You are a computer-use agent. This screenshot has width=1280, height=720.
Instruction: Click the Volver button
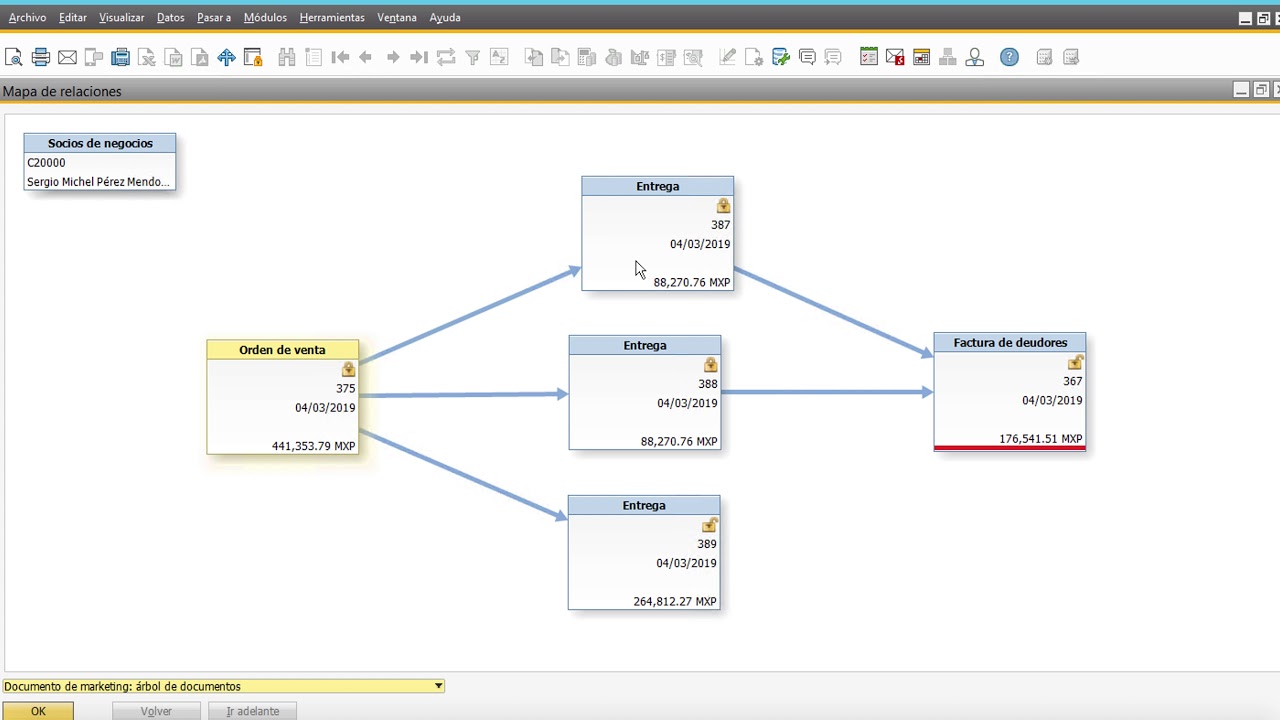point(156,711)
